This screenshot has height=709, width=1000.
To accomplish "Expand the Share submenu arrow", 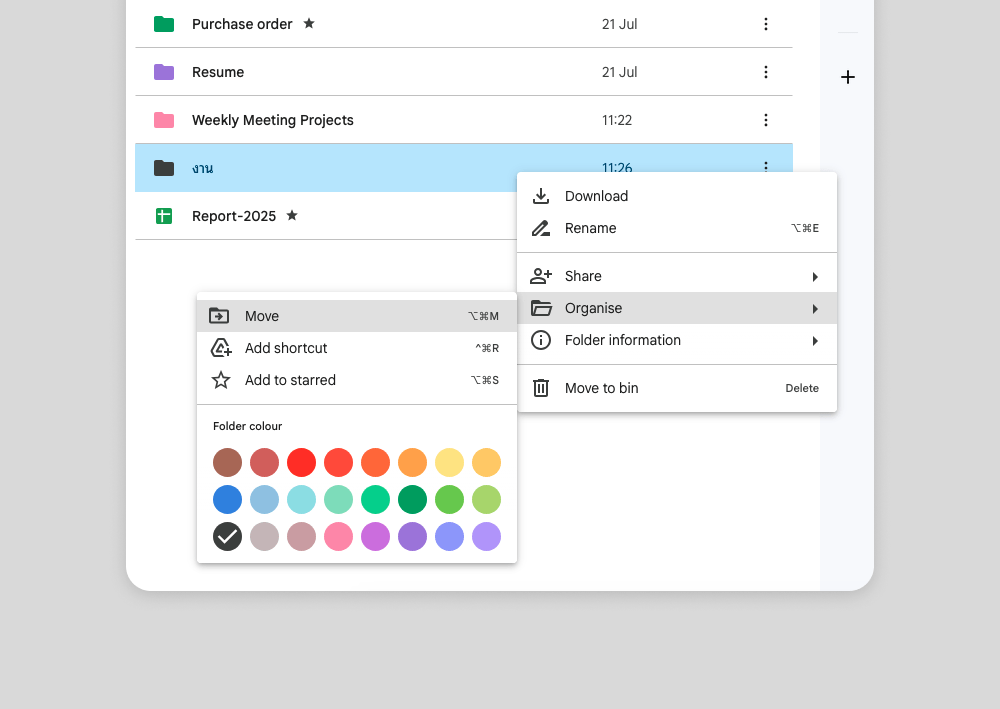I will [815, 277].
